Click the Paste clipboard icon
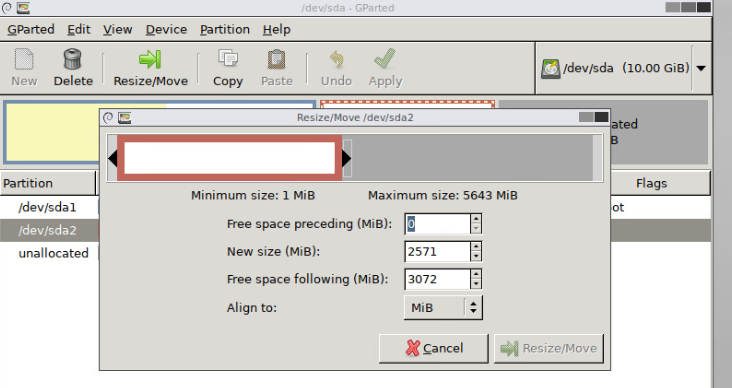732x388 pixels. pos(276,59)
